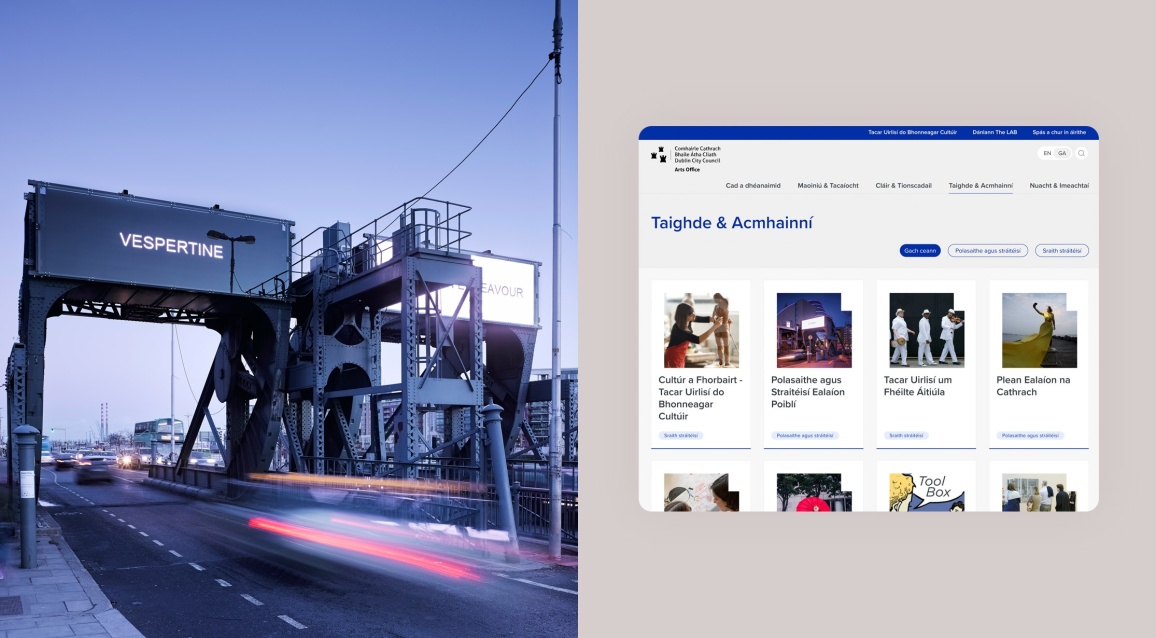Select the GA language option
Screen dimensions: 1156x638
(x=1061, y=153)
